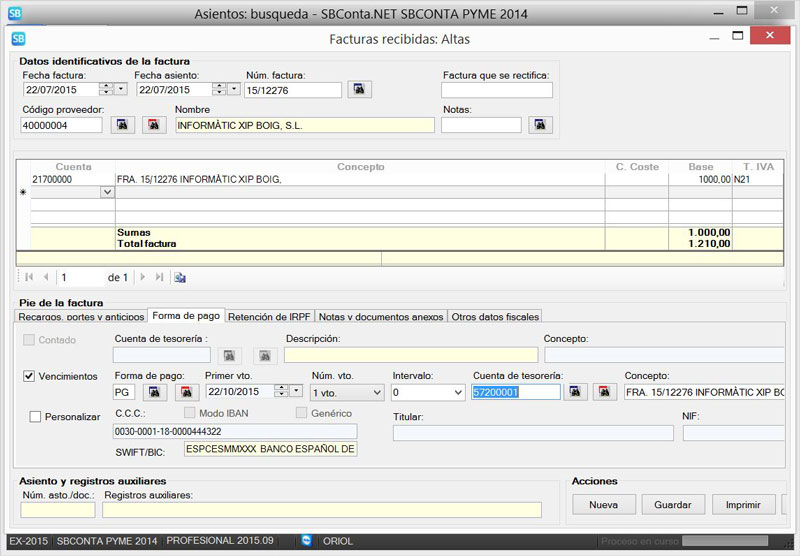
Task: Expand the Núm. vto. dropdown
Action: click(375, 392)
